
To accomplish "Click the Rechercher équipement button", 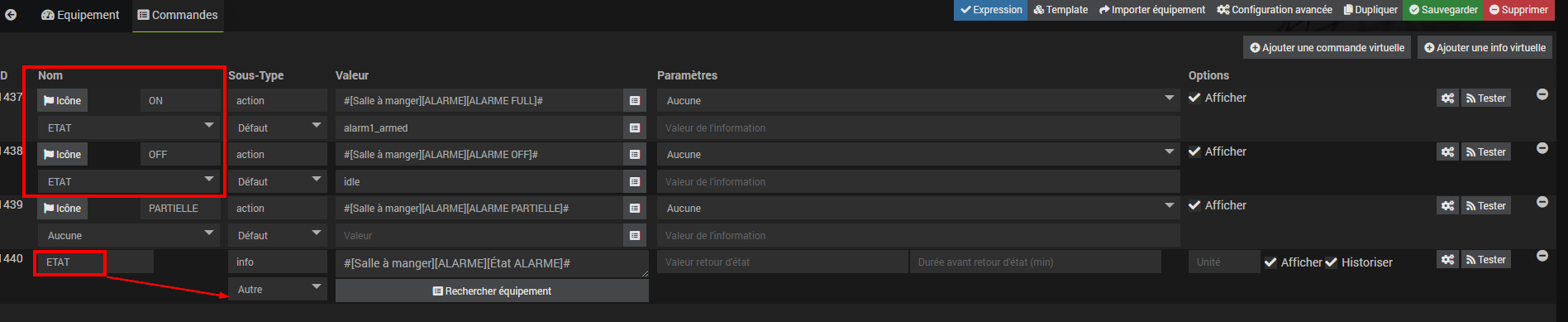I will click(x=492, y=291).
